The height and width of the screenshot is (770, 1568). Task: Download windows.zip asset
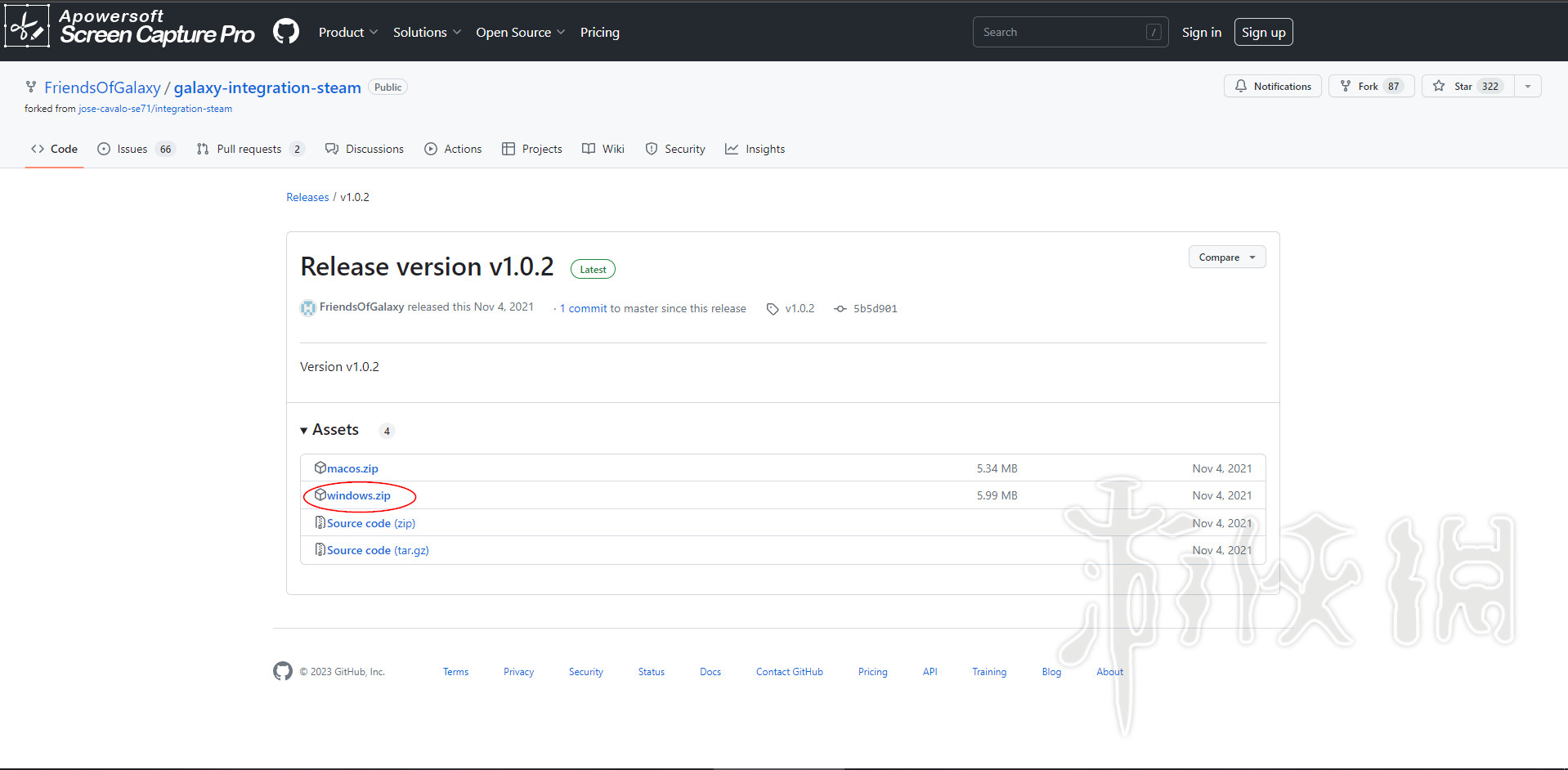tap(358, 495)
